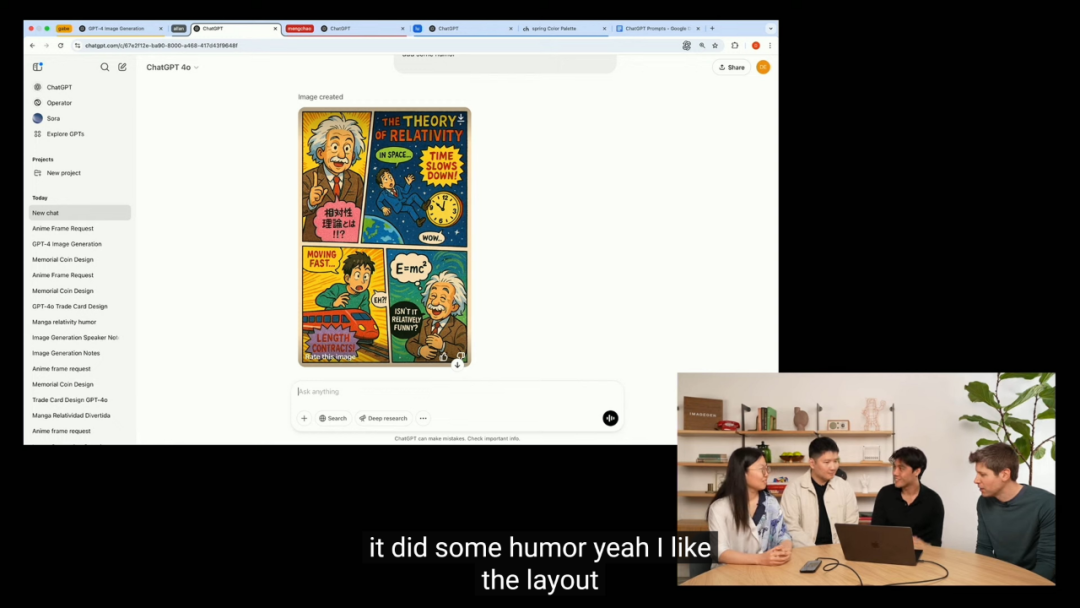Switch to GPT-4 Image Generation browser tab
This screenshot has width=1080, height=608.
pos(118,29)
